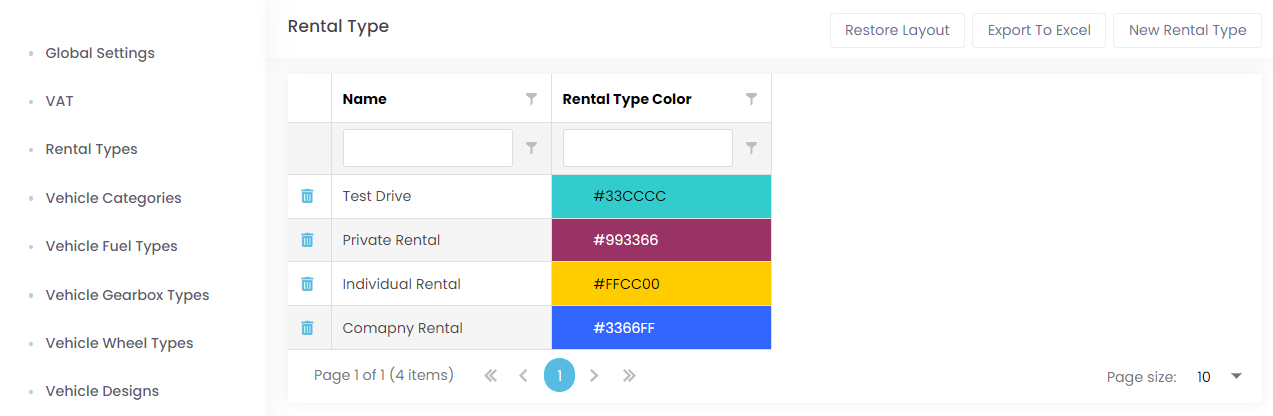Sort by Name column header

coord(364,99)
